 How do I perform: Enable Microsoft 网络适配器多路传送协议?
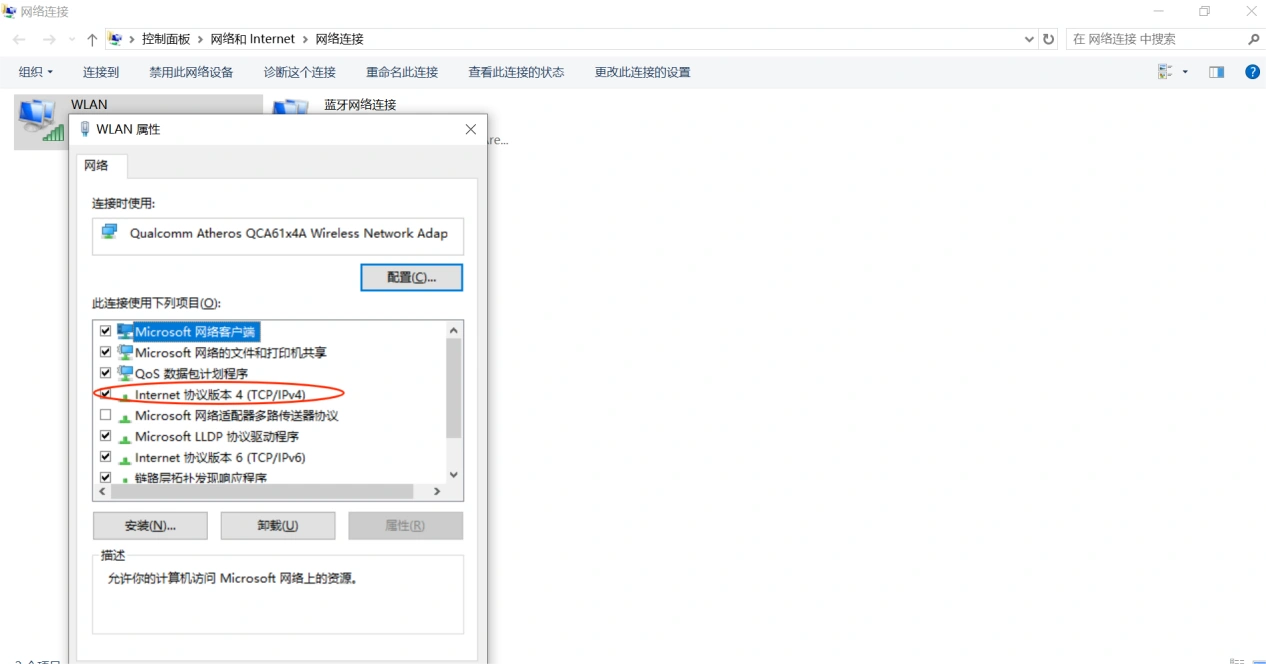tap(105, 415)
